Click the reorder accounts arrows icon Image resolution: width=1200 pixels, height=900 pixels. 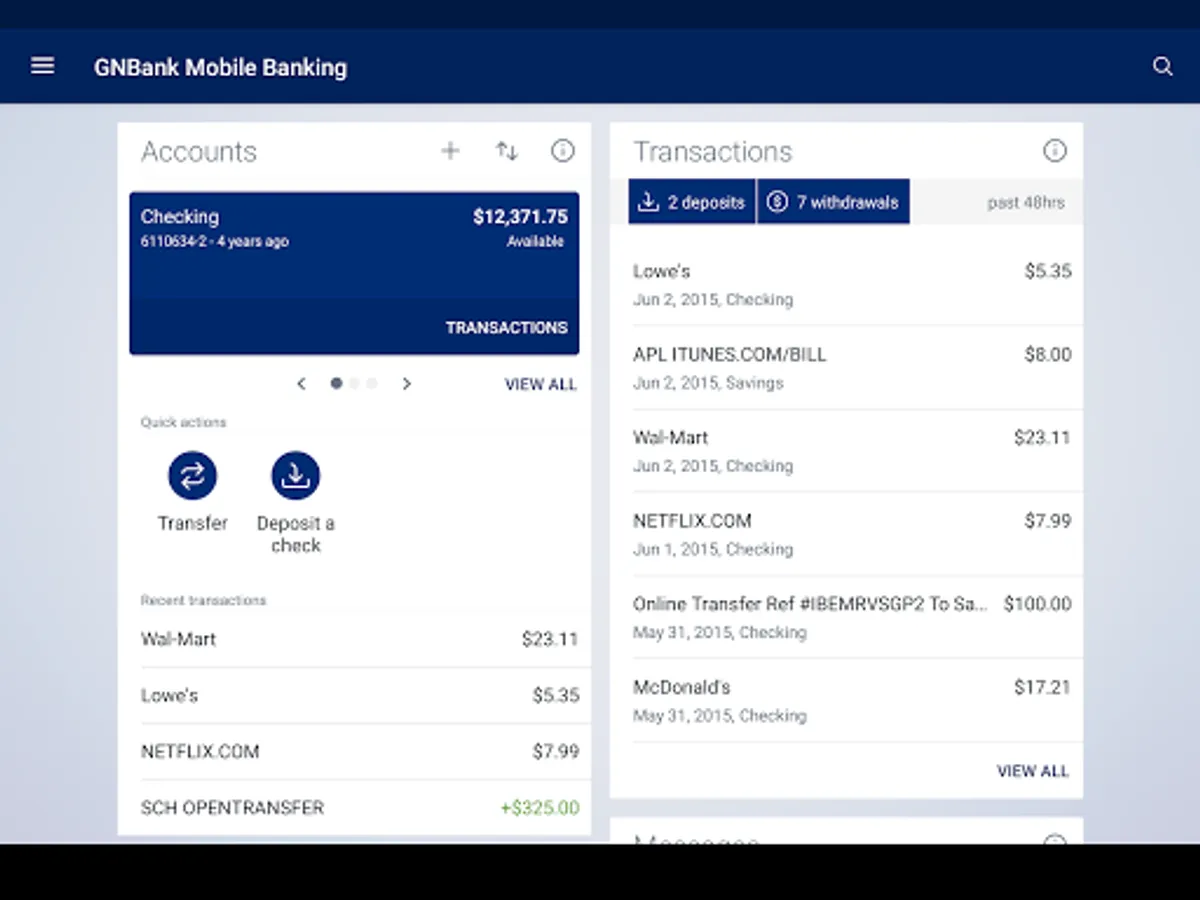coord(507,151)
